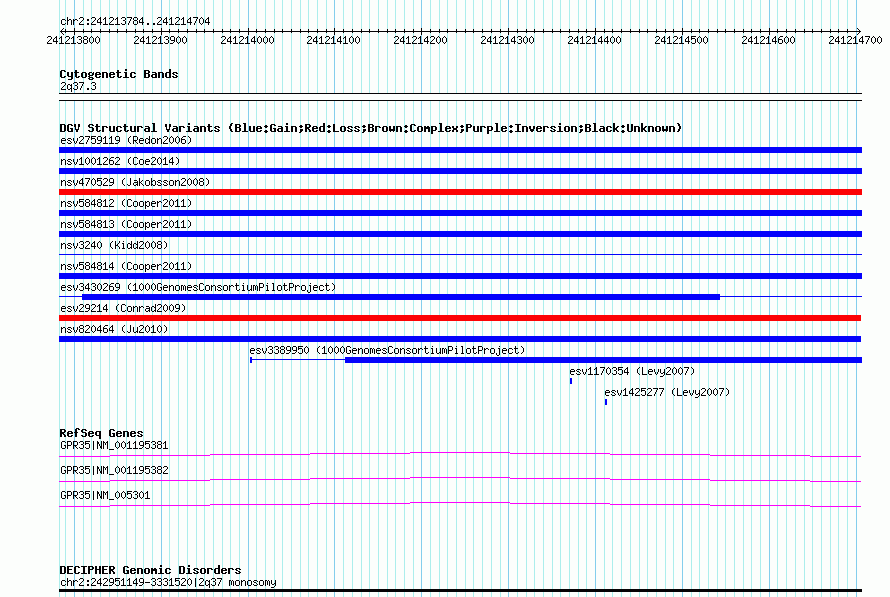This screenshot has height=597, width=890.
Task: Select transcript GPR35|NM_005301 label
Action: (x=105, y=495)
